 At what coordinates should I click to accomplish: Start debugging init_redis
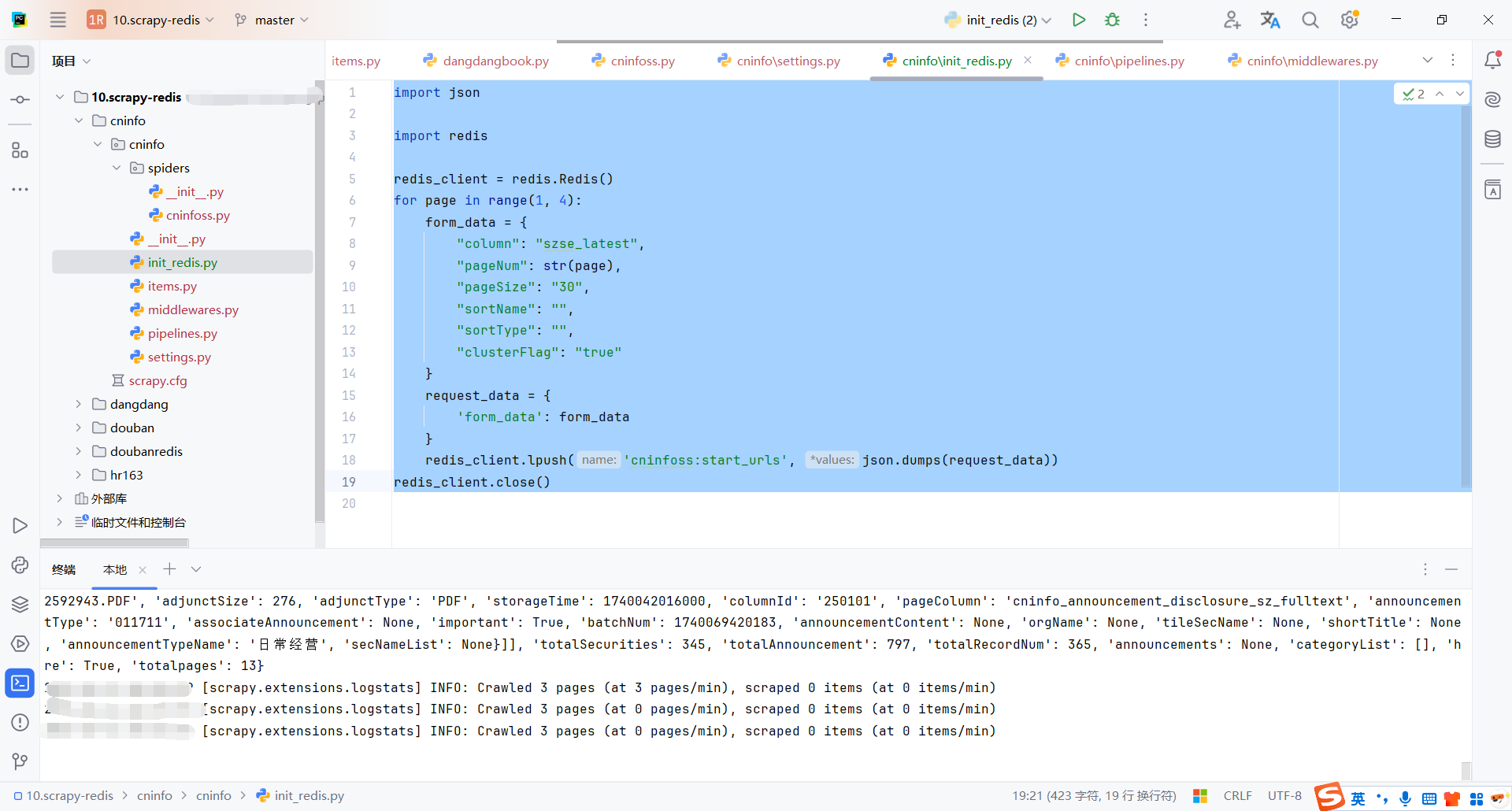1112,20
